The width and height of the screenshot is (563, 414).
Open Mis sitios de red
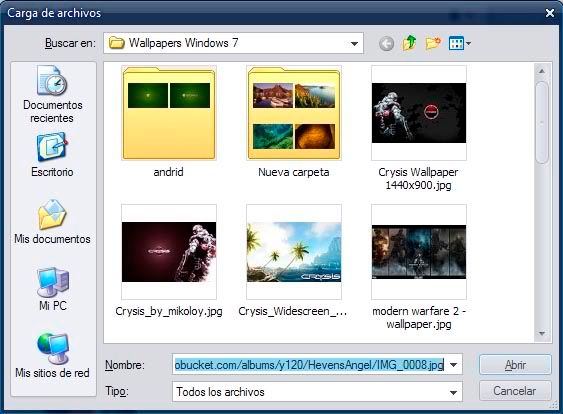pyautogui.click(x=52, y=355)
